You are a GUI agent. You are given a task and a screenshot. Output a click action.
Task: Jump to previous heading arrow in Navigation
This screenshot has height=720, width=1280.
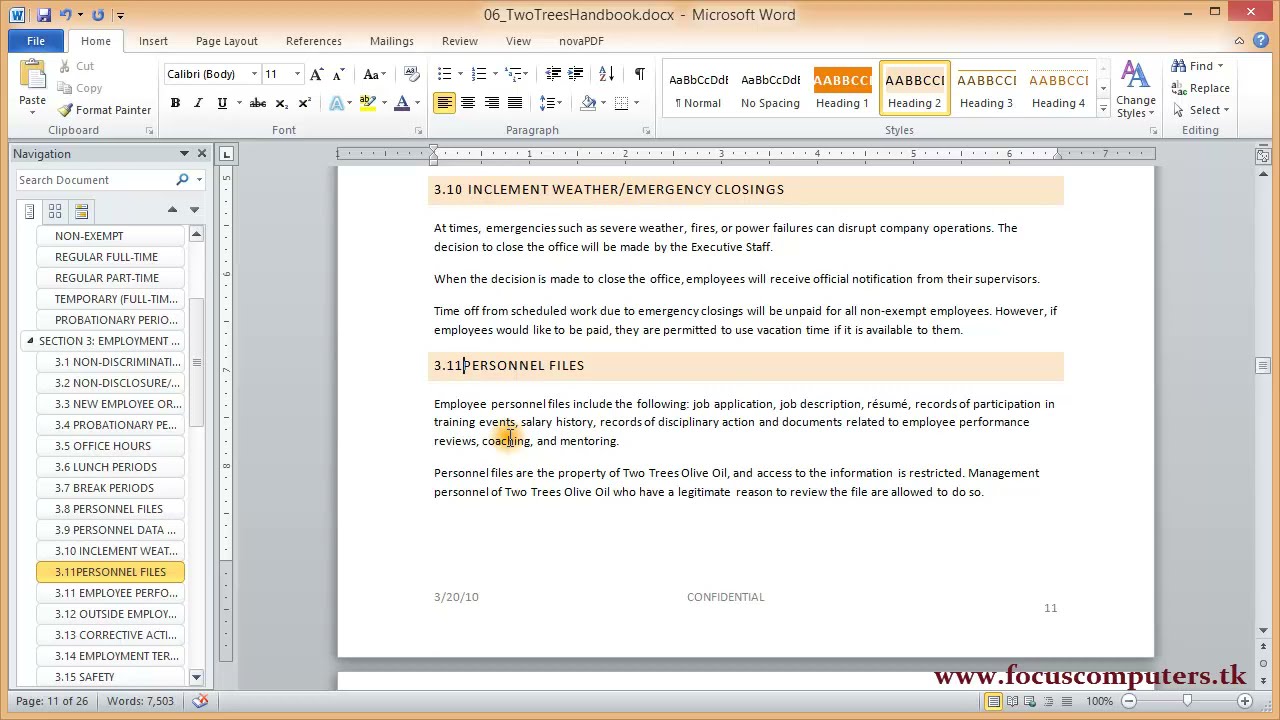pyautogui.click(x=172, y=210)
